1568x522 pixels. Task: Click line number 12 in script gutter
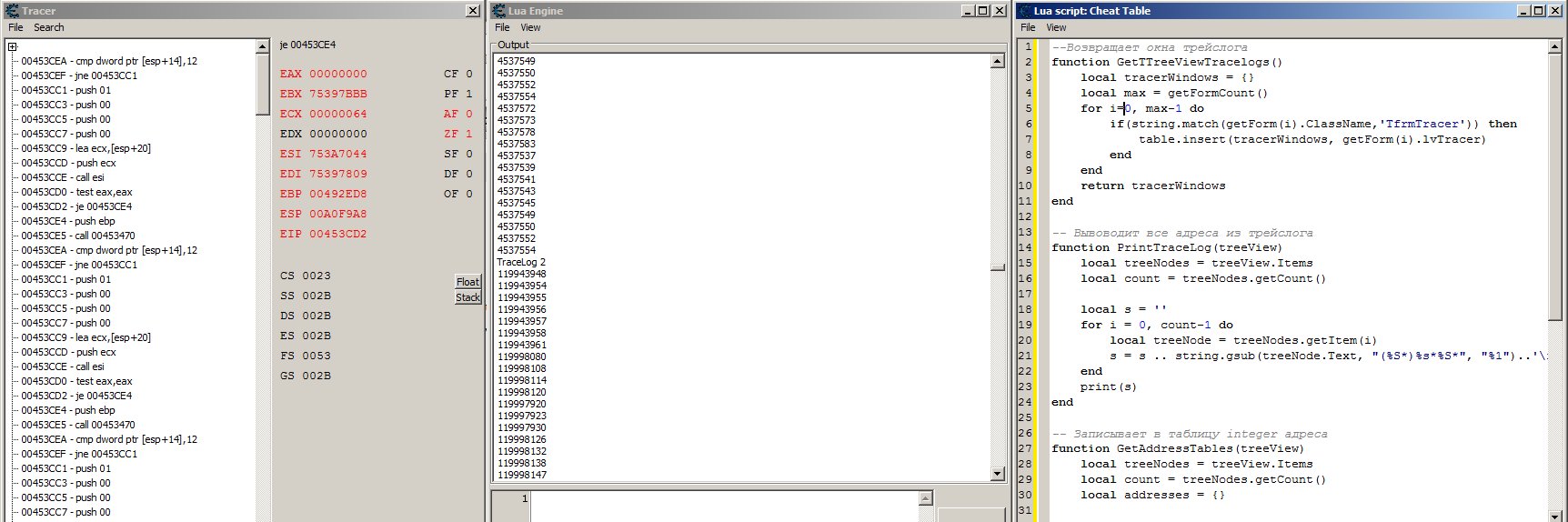click(1025, 216)
